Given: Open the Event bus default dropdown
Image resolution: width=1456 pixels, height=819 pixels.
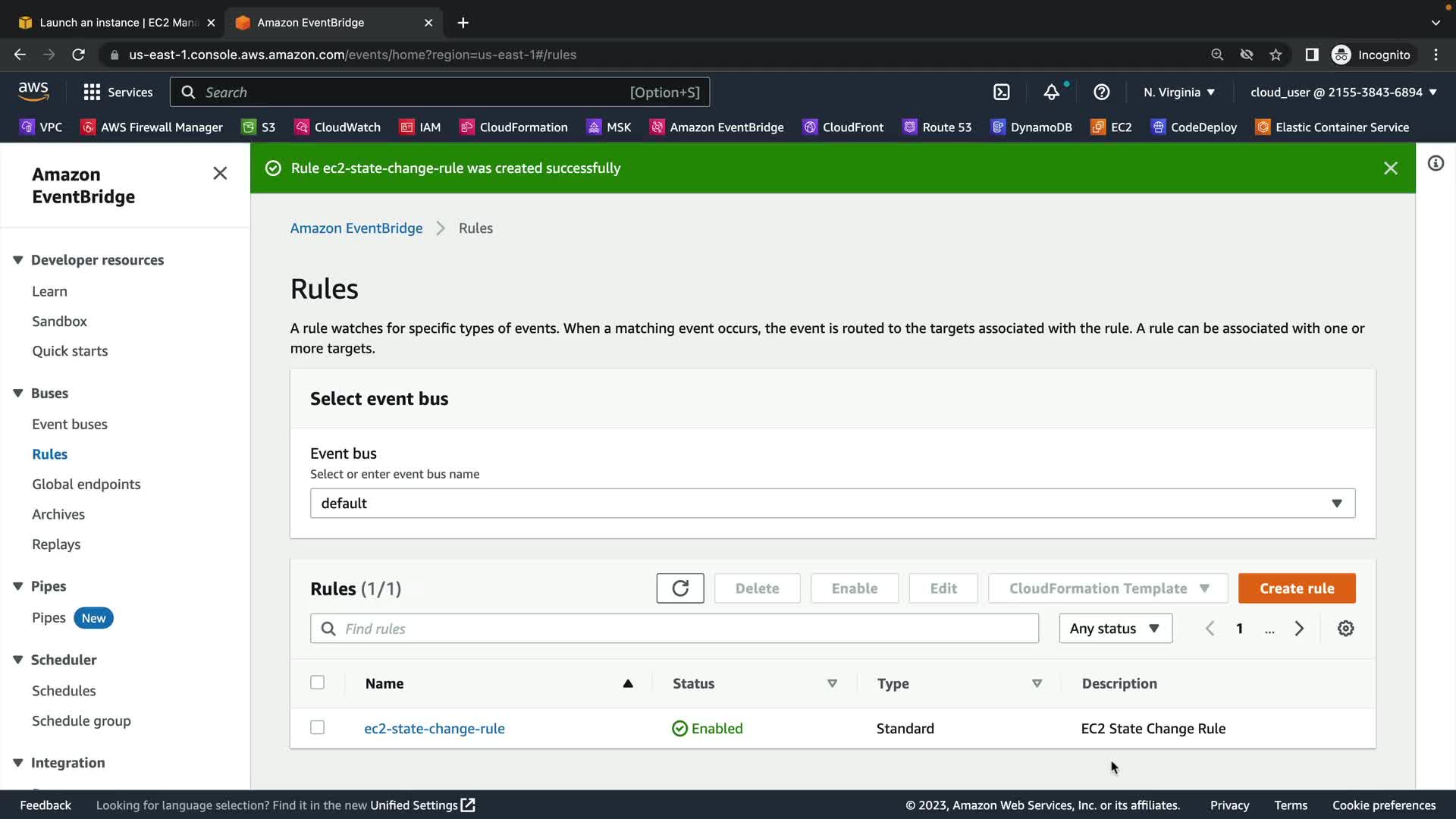Looking at the screenshot, I should point(832,504).
